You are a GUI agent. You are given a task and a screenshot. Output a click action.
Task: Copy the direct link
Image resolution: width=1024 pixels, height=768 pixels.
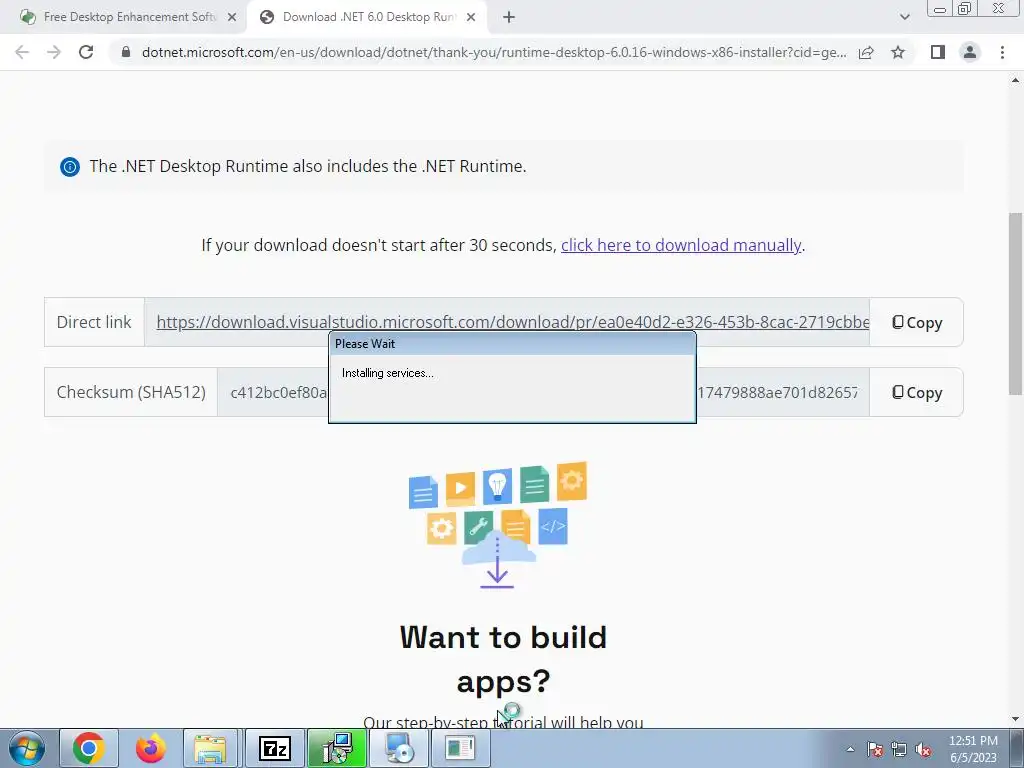[917, 322]
